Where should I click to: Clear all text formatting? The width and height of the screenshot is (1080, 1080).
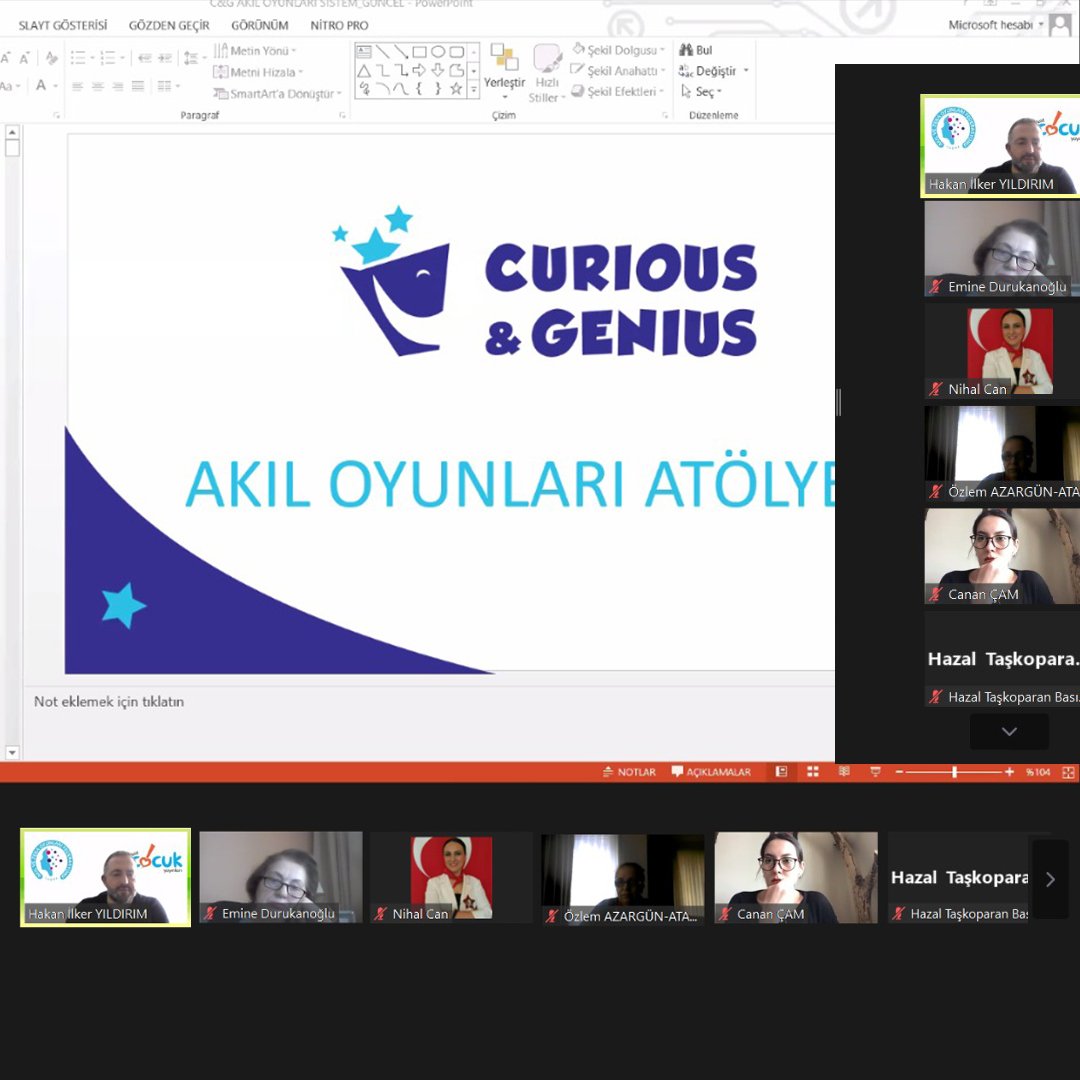point(51,58)
